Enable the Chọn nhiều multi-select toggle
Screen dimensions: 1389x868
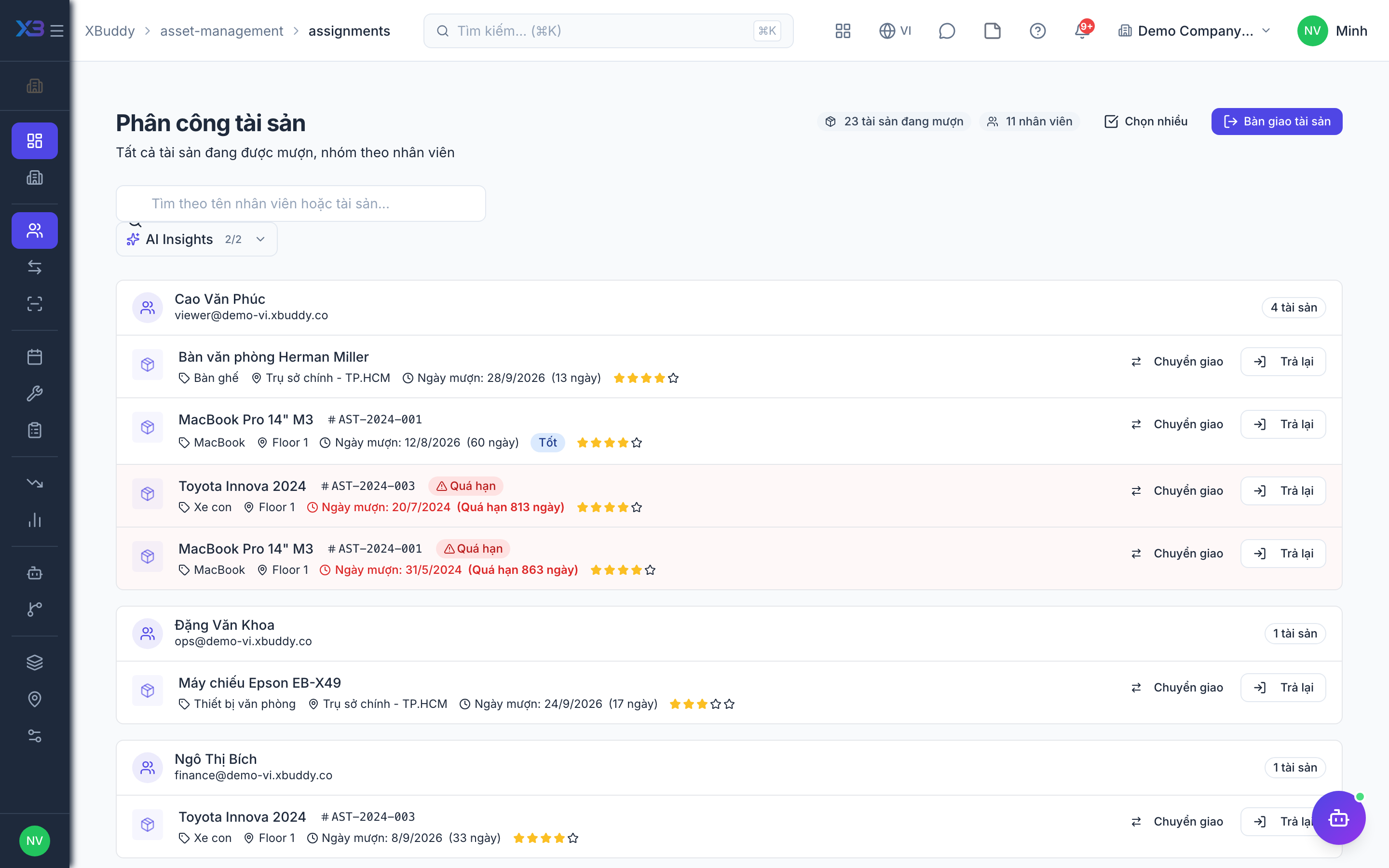pos(1145,121)
